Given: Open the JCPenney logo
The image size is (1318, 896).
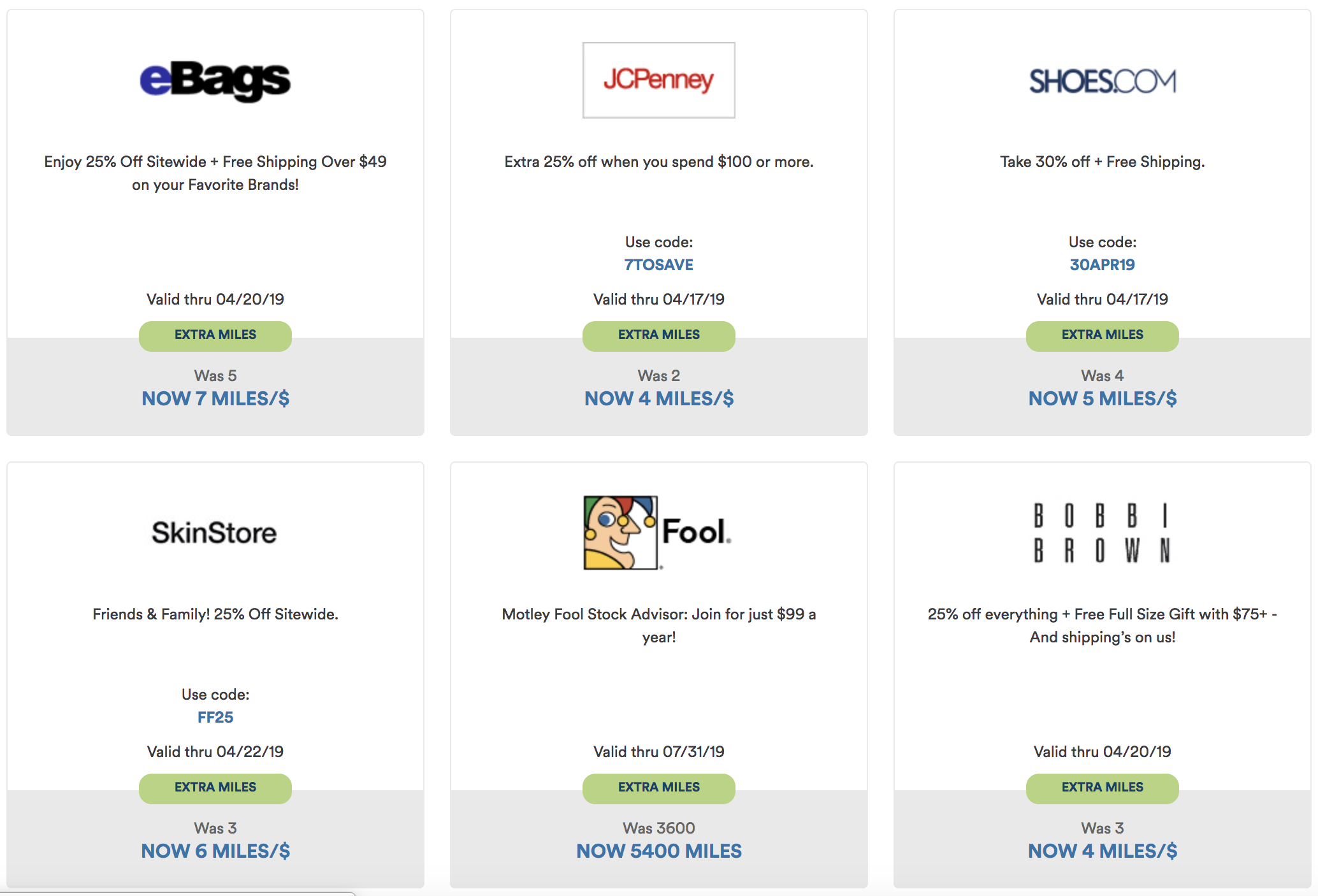Looking at the screenshot, I should (x=658, y=80).
